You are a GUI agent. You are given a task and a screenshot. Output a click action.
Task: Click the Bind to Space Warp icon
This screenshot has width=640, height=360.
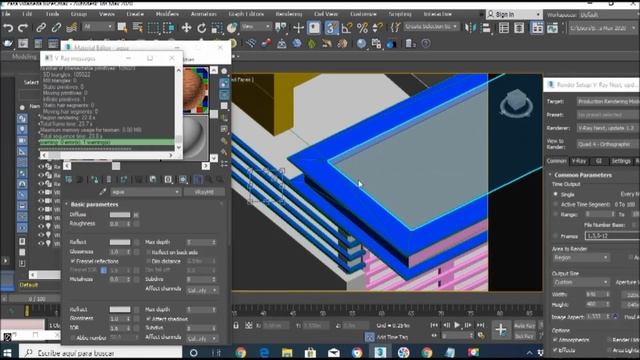pos(72,28)
